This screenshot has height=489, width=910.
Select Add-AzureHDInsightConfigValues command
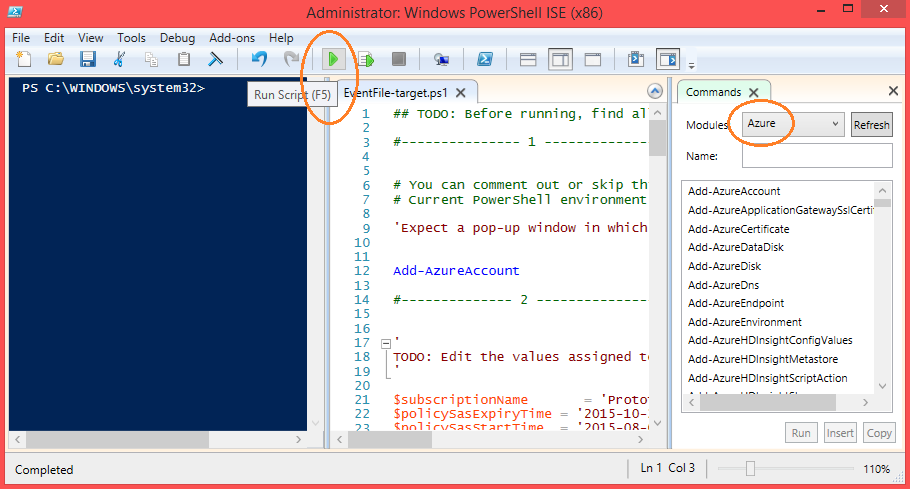click(770, 341)
